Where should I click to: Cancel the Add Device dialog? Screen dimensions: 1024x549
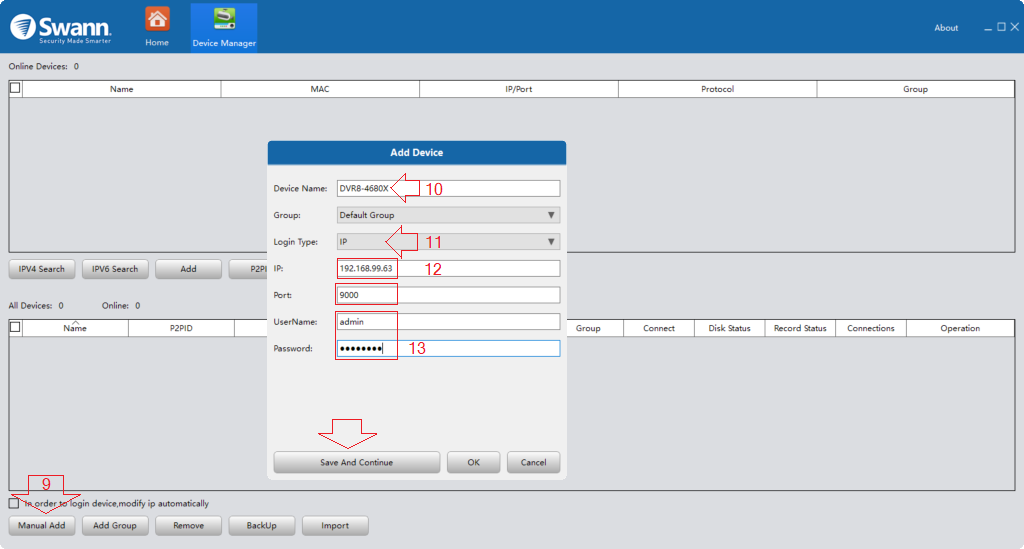tap(533, 462)
